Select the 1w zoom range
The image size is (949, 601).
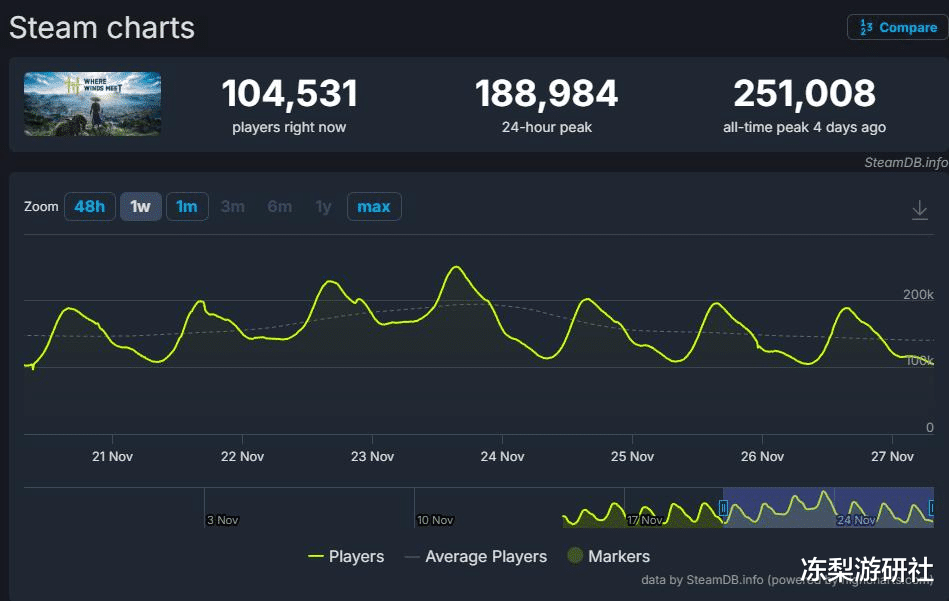pyautogui.click(x=140, y=206)
